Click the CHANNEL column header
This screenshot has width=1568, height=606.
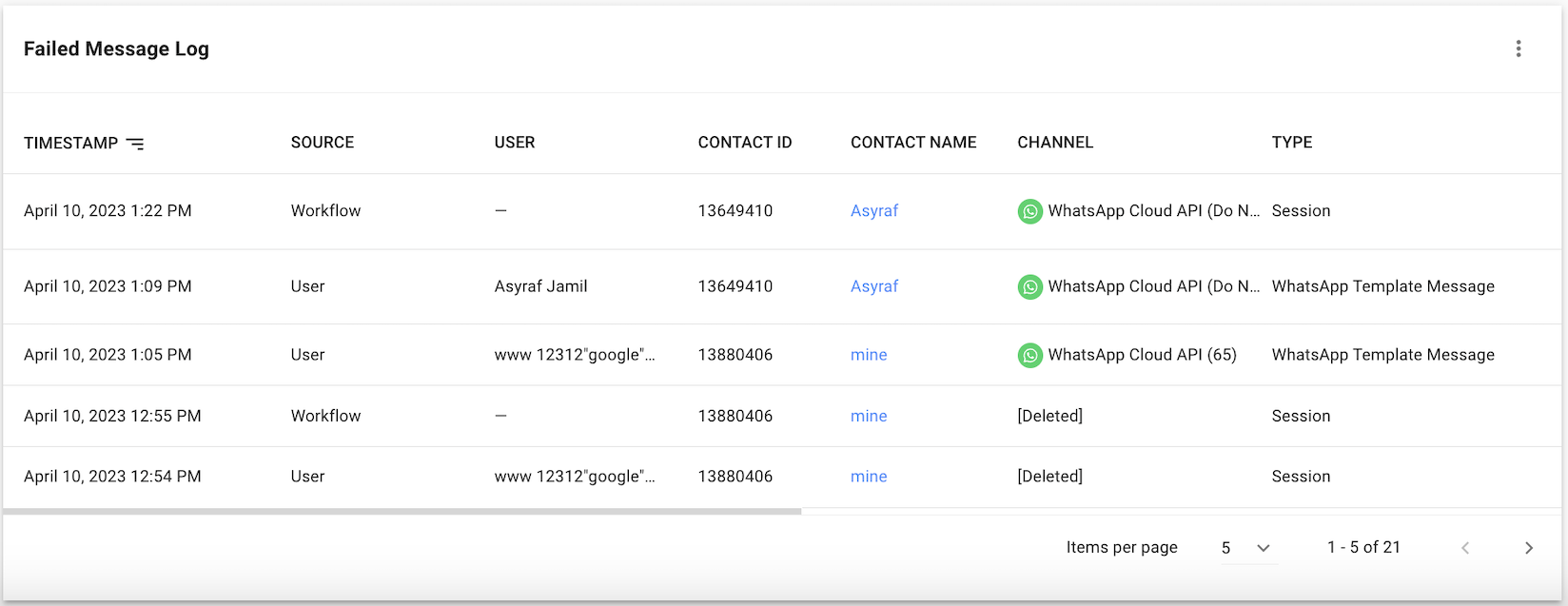coord(1054,143)
